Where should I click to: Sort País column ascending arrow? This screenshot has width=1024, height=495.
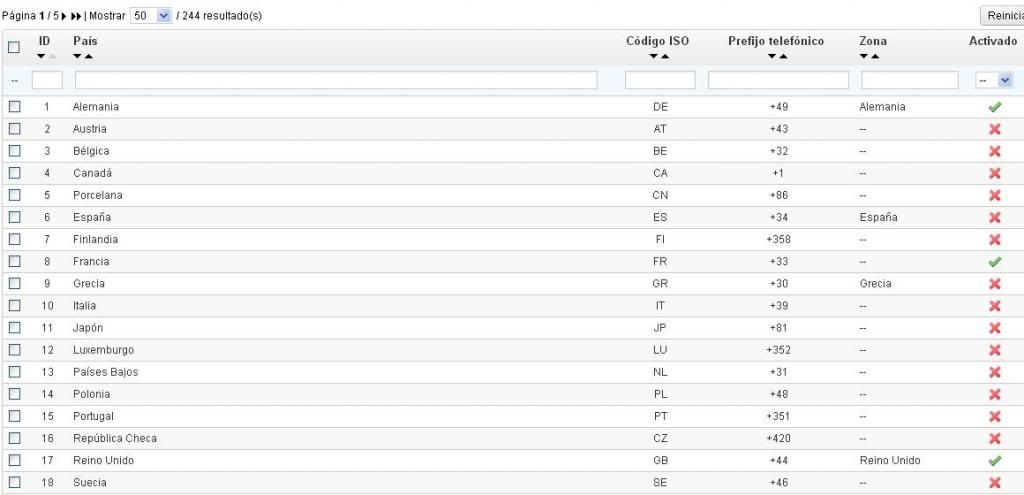(x=88, y=57)
